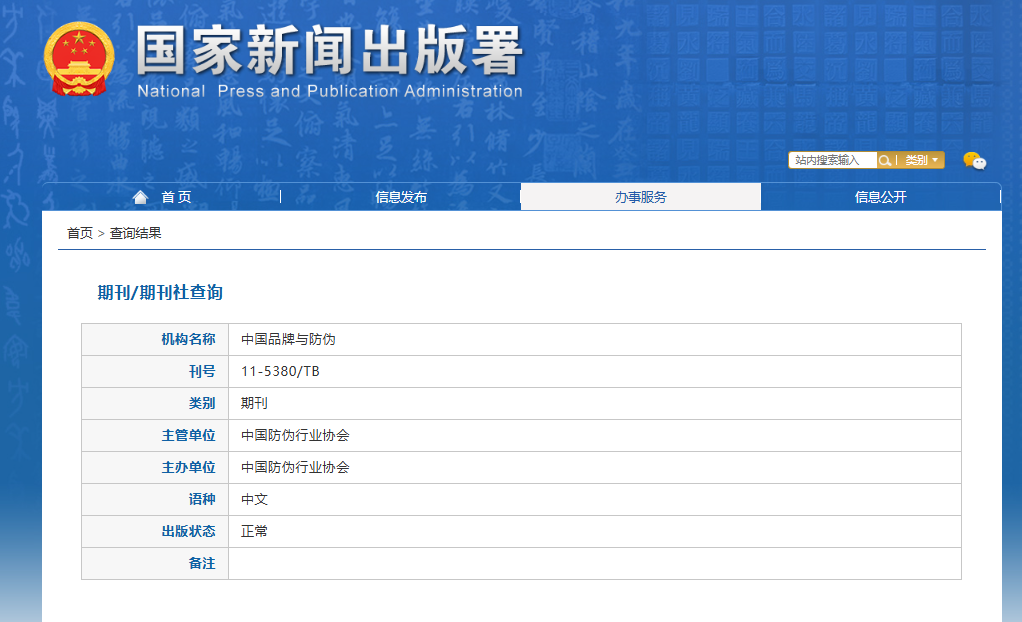Open the 类别 category dropdown
The image size is (1022, 622).
922,160
